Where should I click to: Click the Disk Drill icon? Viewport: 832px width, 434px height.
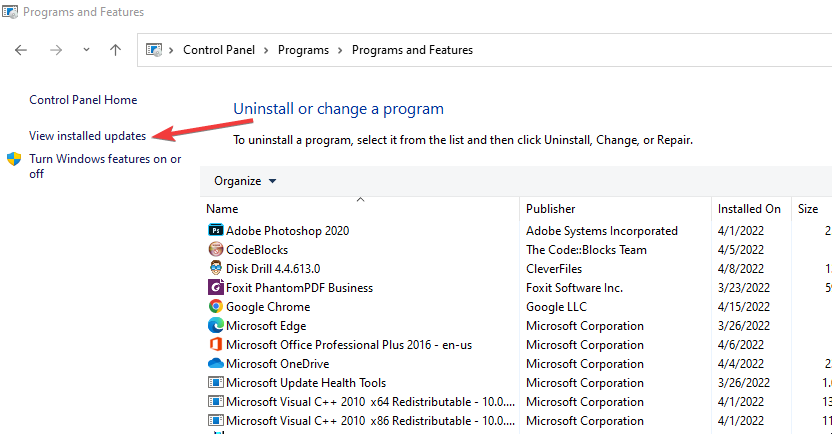(x=215, y=269)
